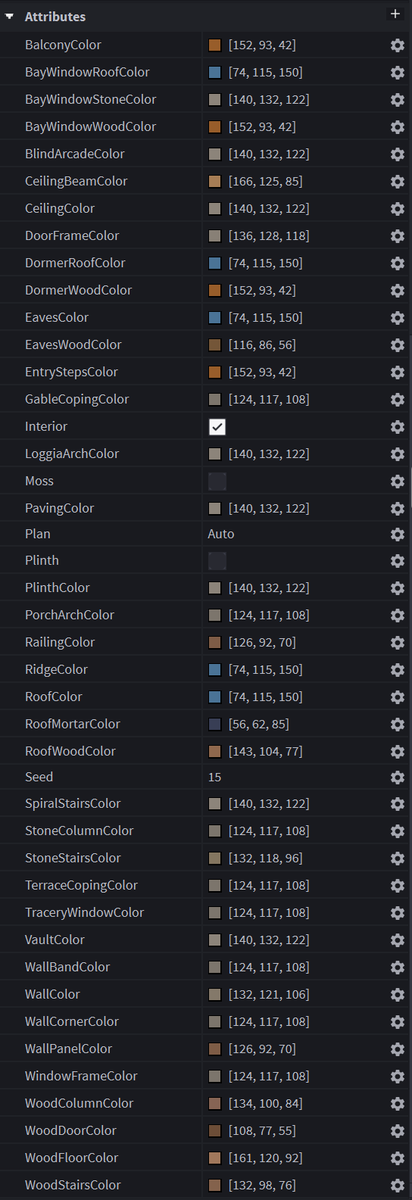Pick the BalconyColor swatch

point(215,46)
